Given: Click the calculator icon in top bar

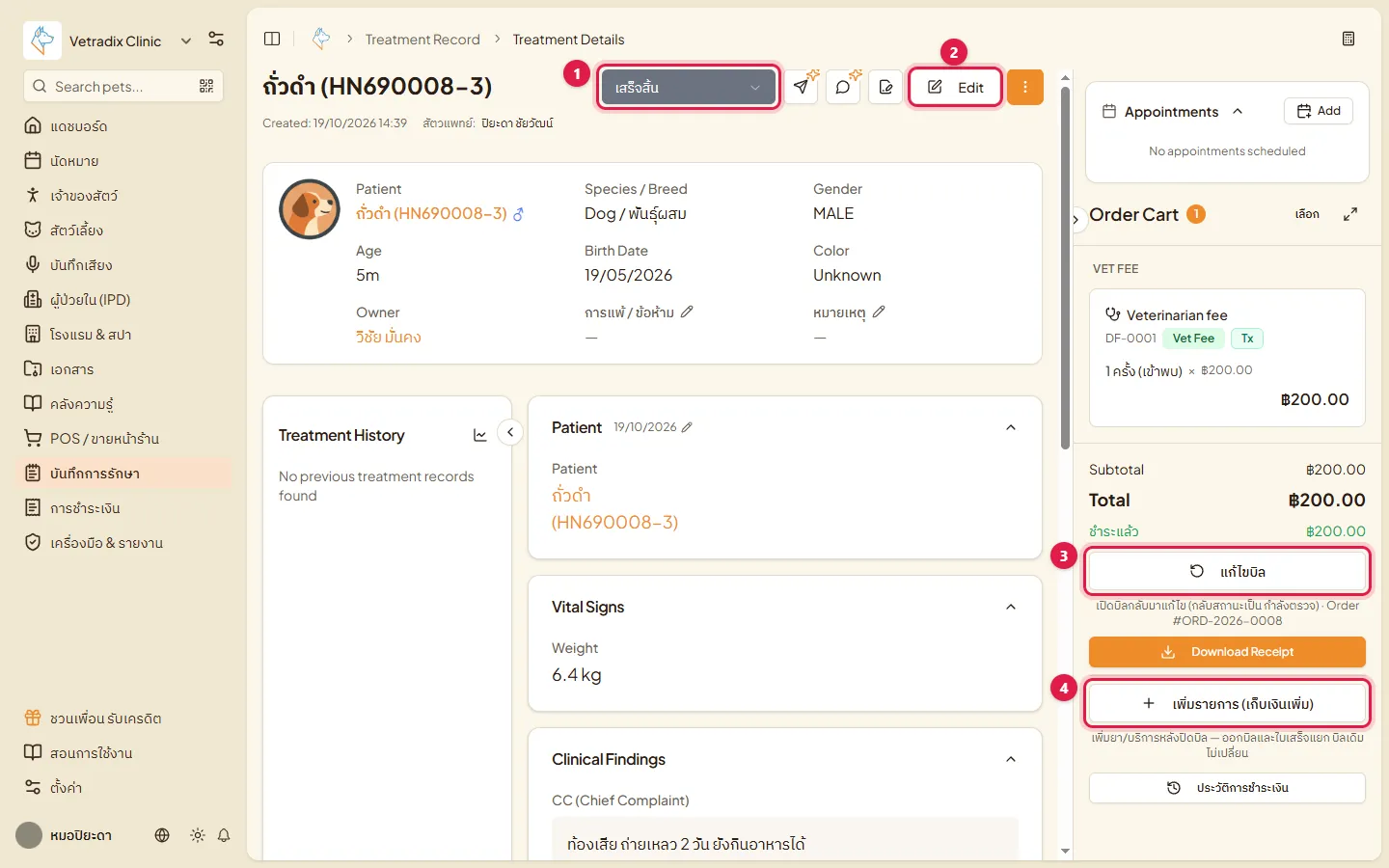Looking at the screenshot, I should [1348, 39].
